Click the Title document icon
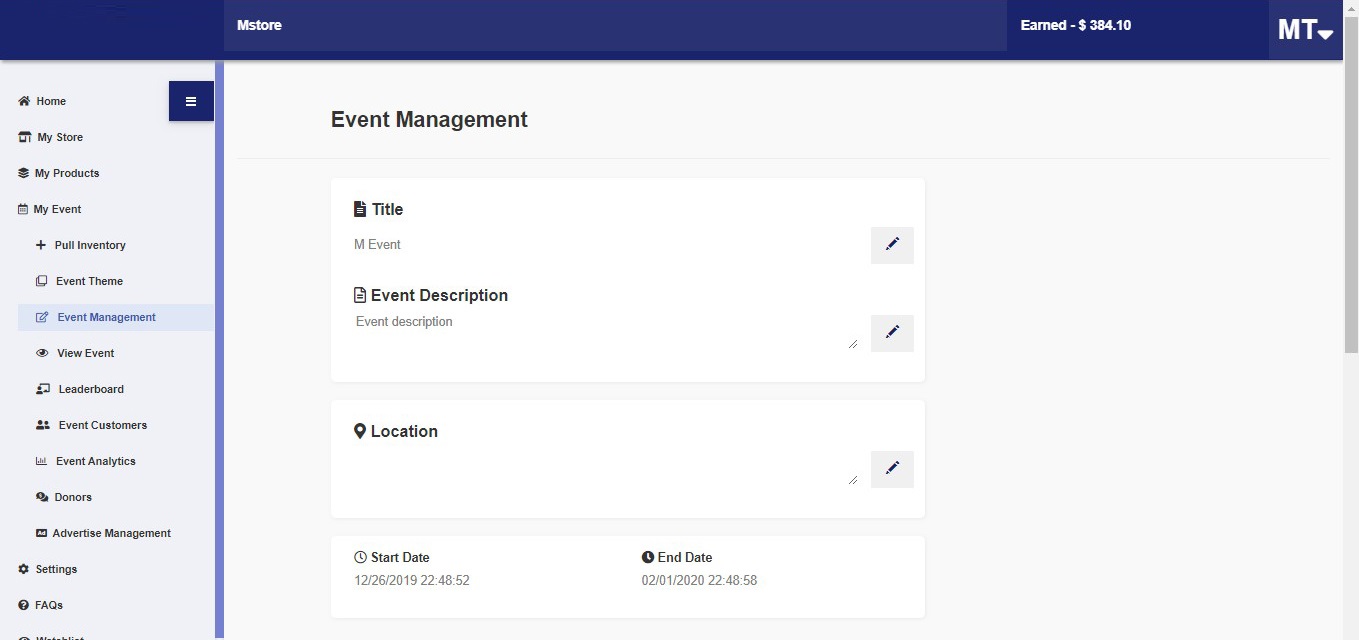1359x640 pixels. click(x=360, y=209)
